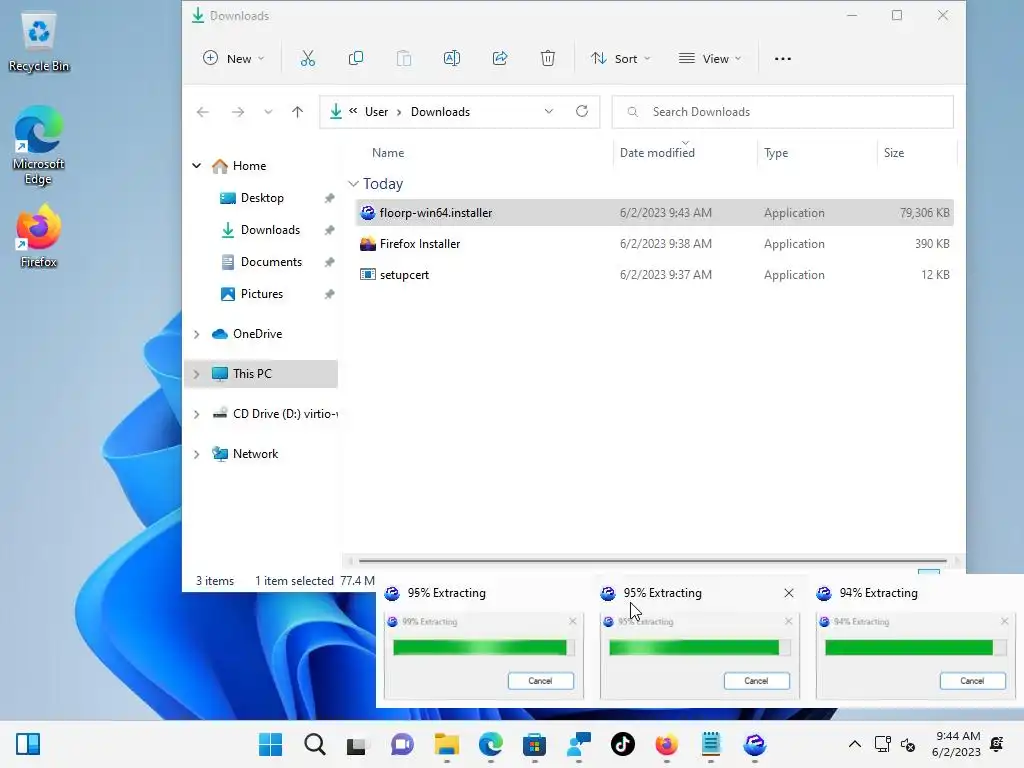This screenshot has width=1024, height=768.
Task: Select the Firefox Installer file
Action: click(x=654, y=244)
